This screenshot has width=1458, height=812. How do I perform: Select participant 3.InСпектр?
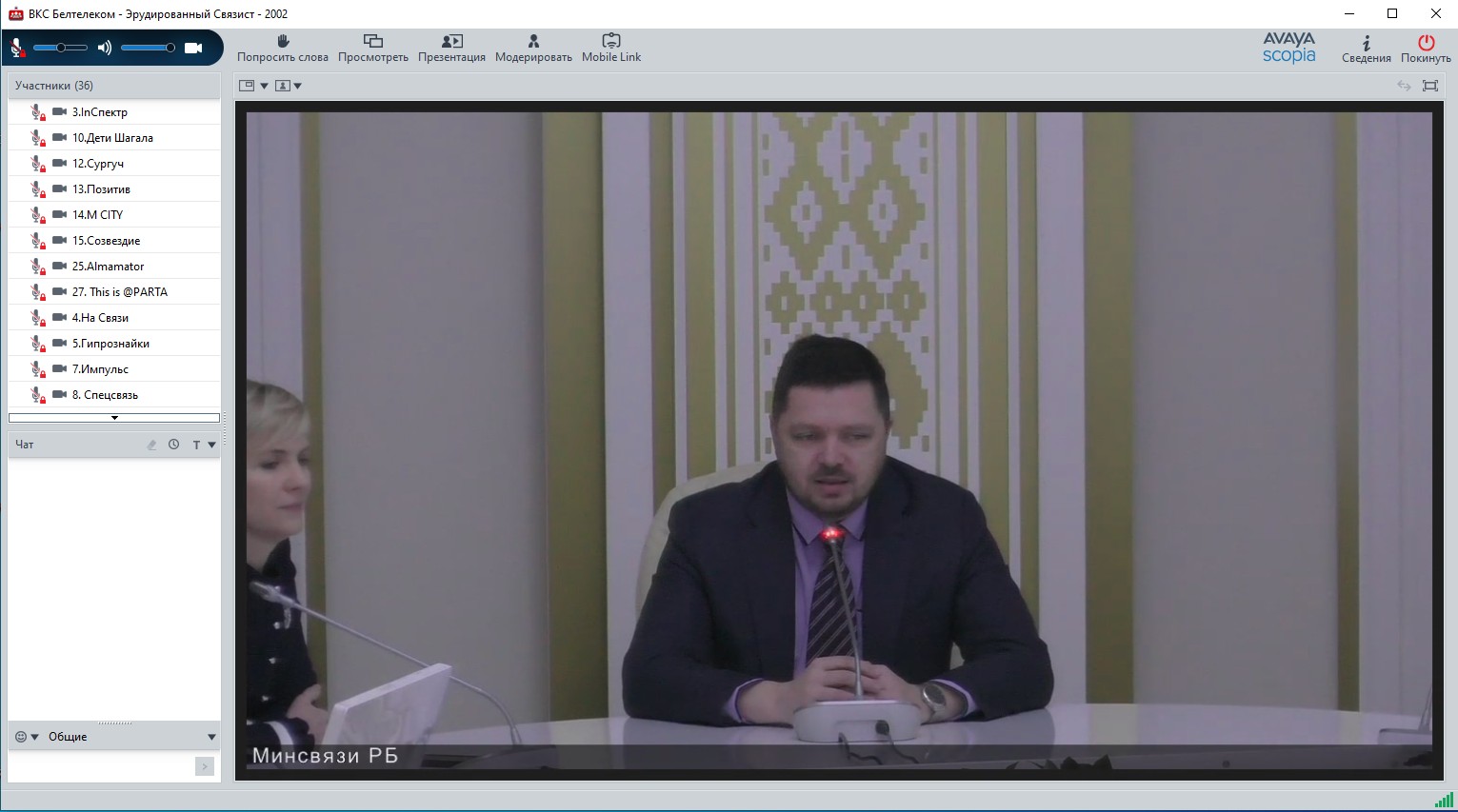114,112
